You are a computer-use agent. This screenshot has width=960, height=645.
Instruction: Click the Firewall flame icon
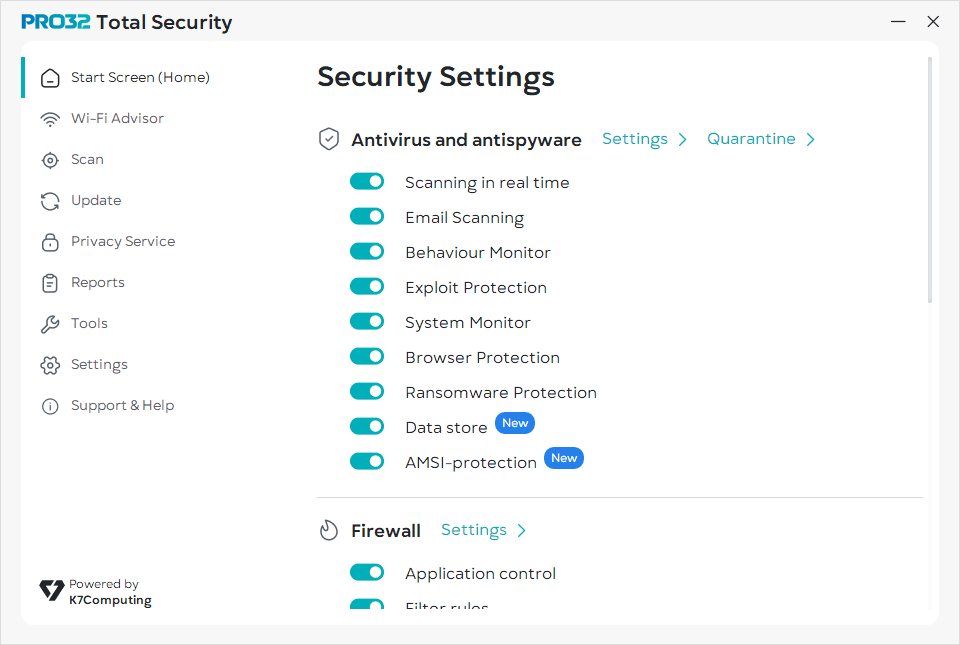[329, 531]
